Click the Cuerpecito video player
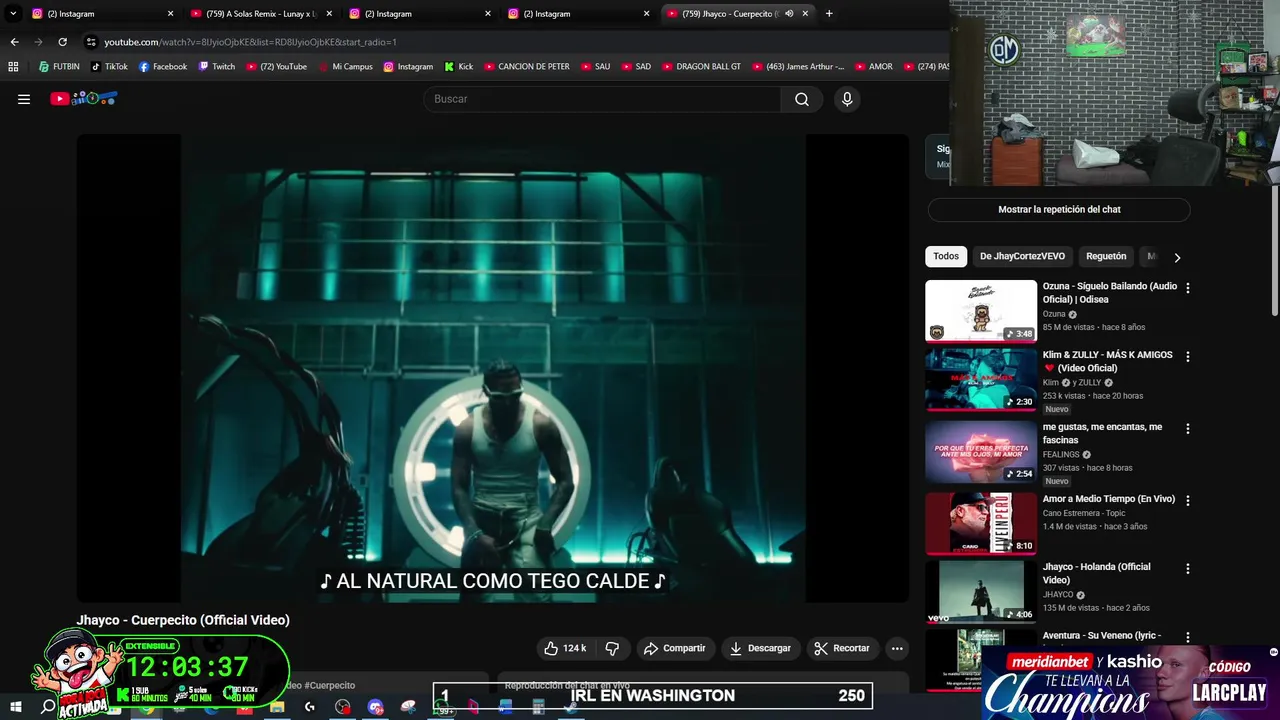The height and width of the screenshot is (720, 1280). point(493,368)
